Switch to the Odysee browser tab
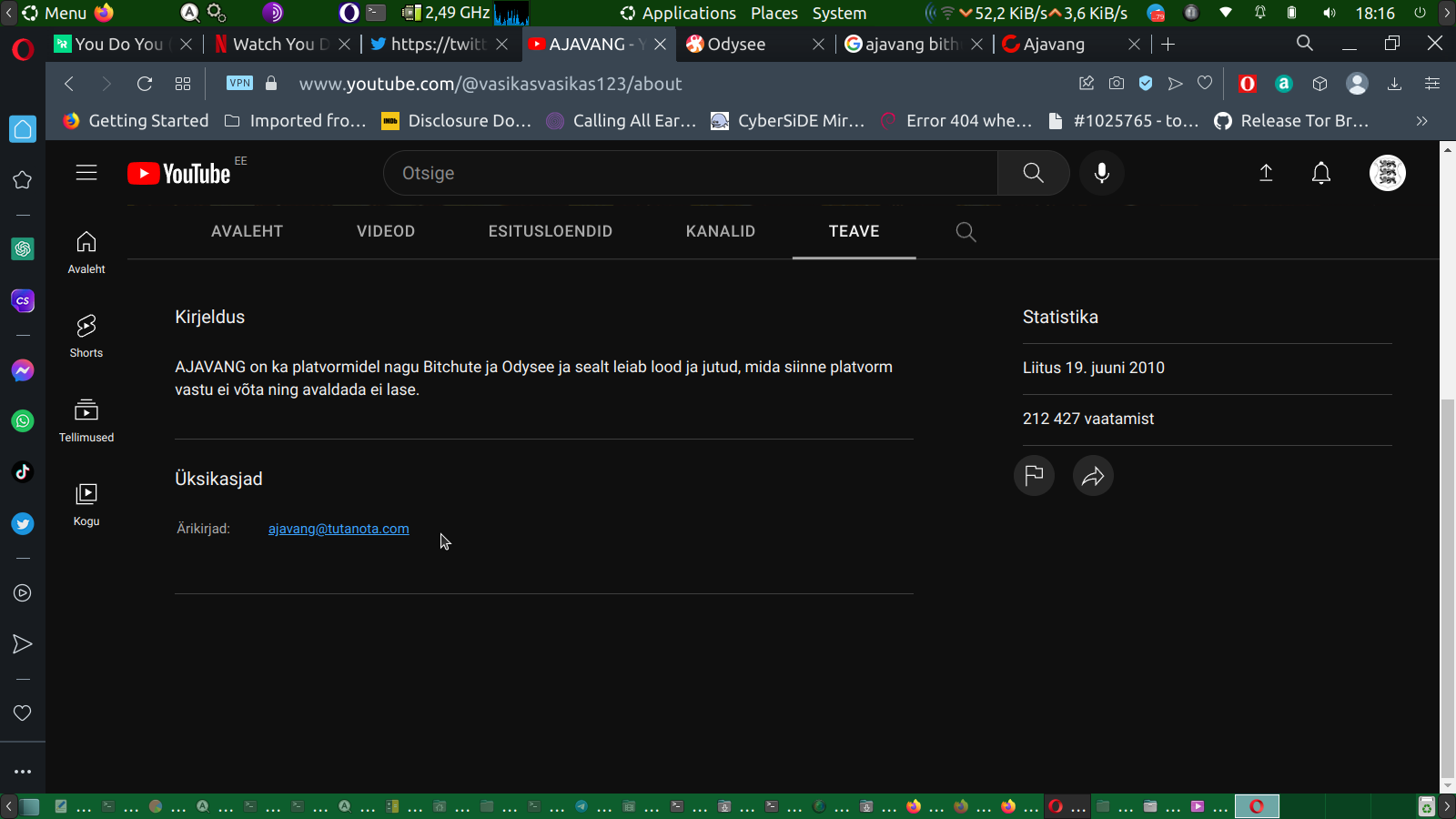1456x819 pixels. pyautogui.click(x=754, y=44)
